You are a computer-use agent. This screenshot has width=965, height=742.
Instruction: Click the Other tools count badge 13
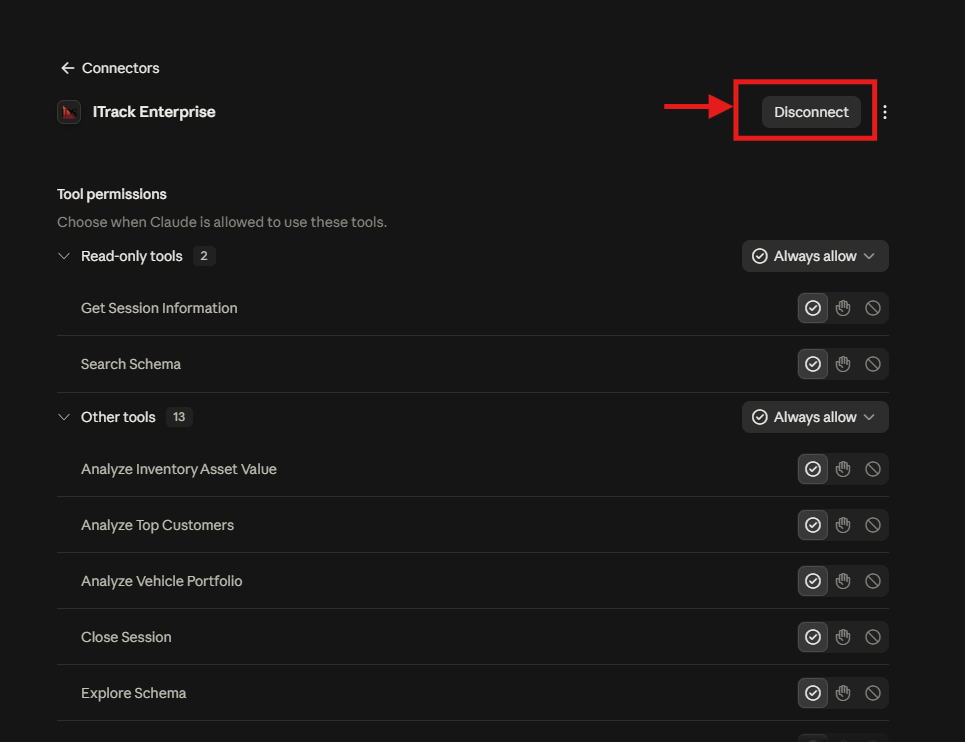[179, 417]
